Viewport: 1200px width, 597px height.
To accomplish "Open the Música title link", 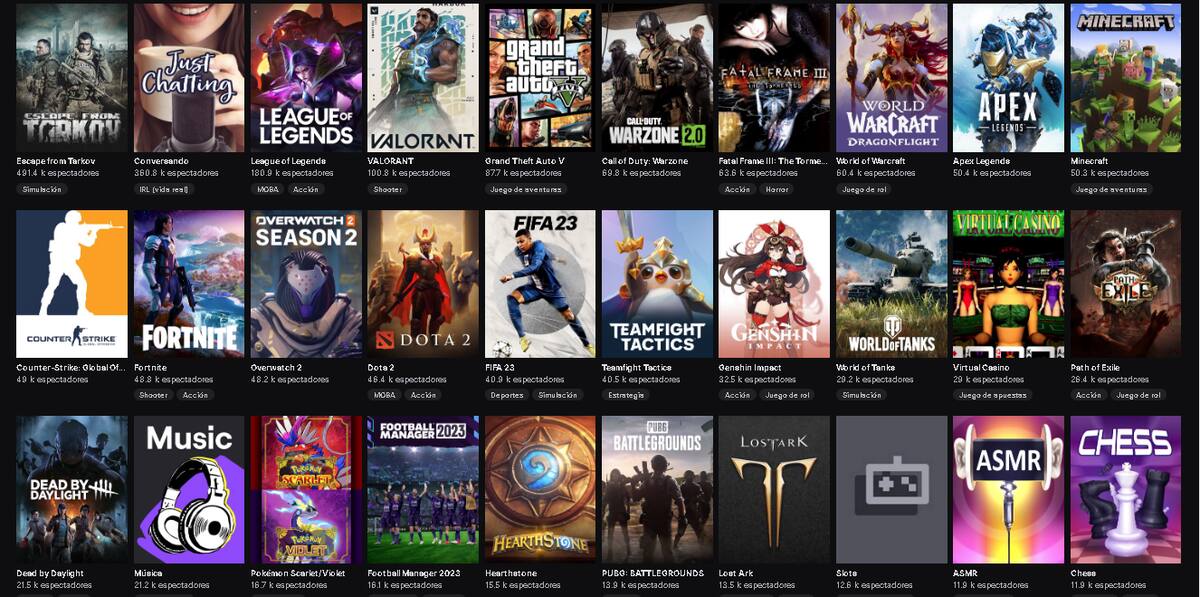I will (149, 573).
